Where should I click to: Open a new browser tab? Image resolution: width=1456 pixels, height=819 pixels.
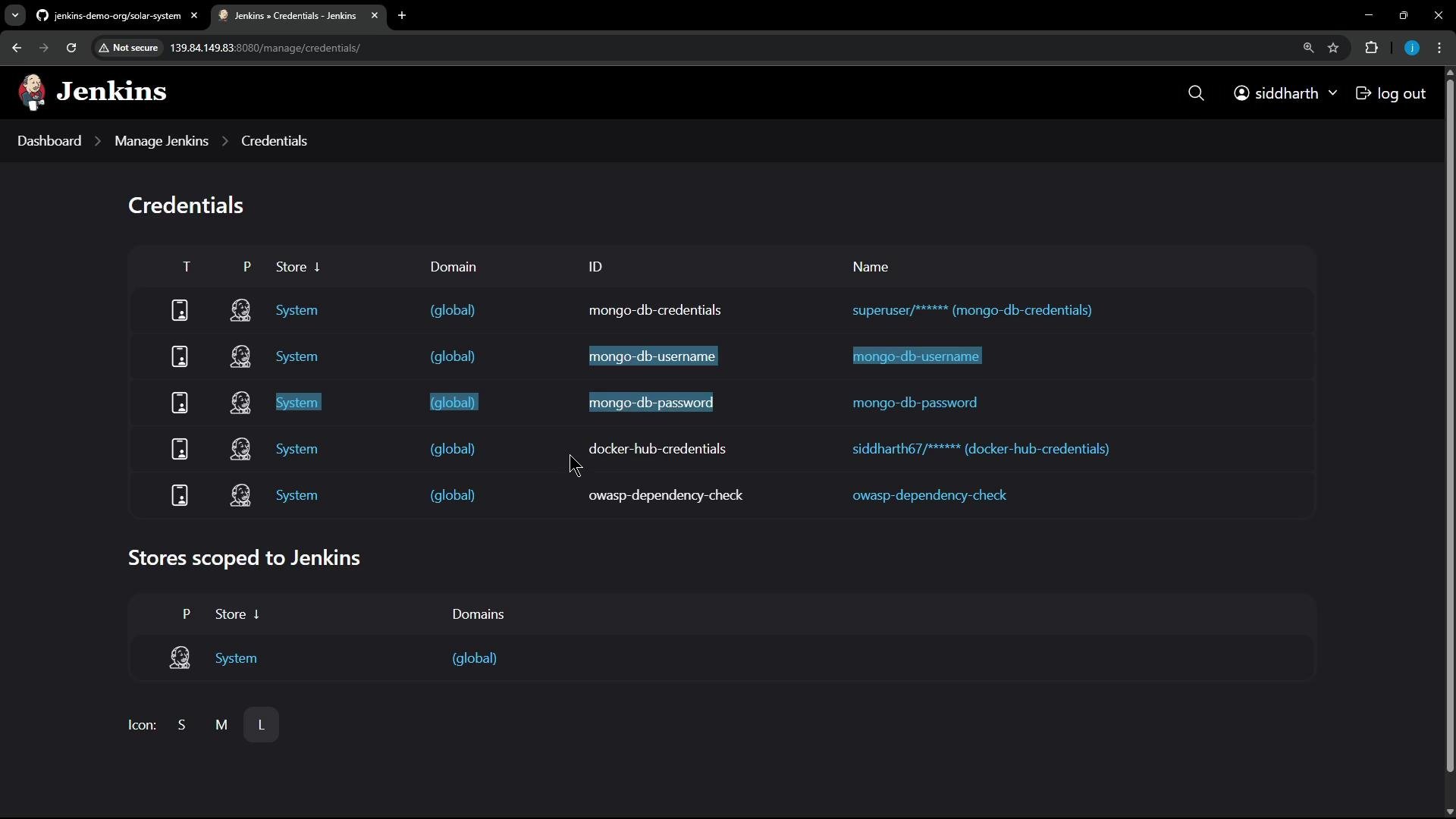[402, 15]
